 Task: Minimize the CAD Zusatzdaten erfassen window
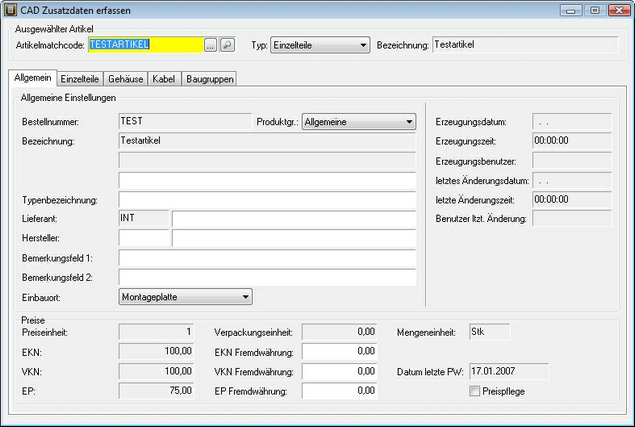(571, 10)
